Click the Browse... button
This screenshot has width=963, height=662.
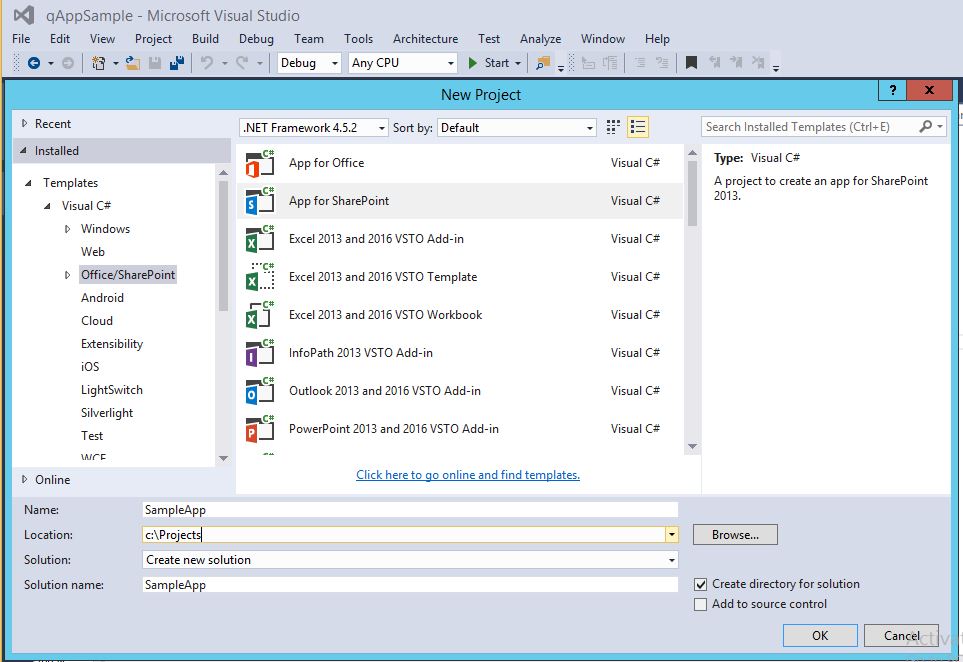tap(735, 535)
